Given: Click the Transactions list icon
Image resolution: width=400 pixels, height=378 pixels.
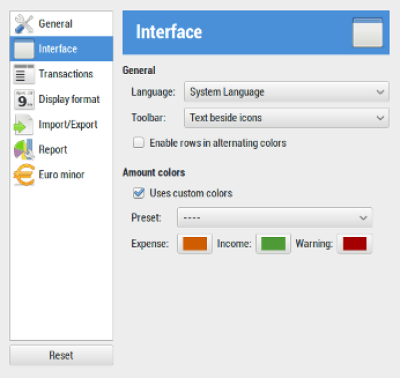Looking at the screenshot, I should [x=24, y=74].
